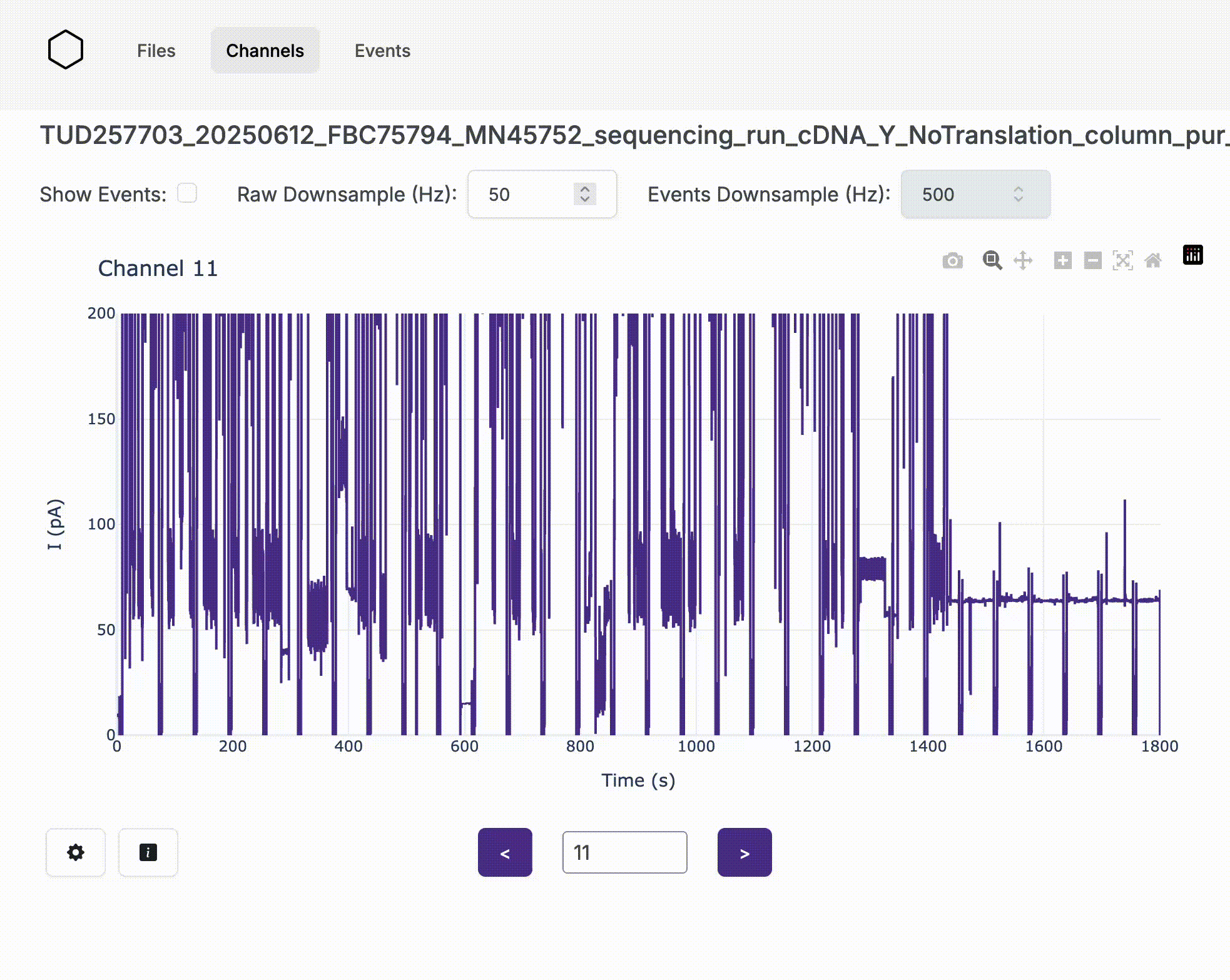Click the Zoom in plus icon
The height and width of the screenshot is (980, 1230).
coord(1062,260)
